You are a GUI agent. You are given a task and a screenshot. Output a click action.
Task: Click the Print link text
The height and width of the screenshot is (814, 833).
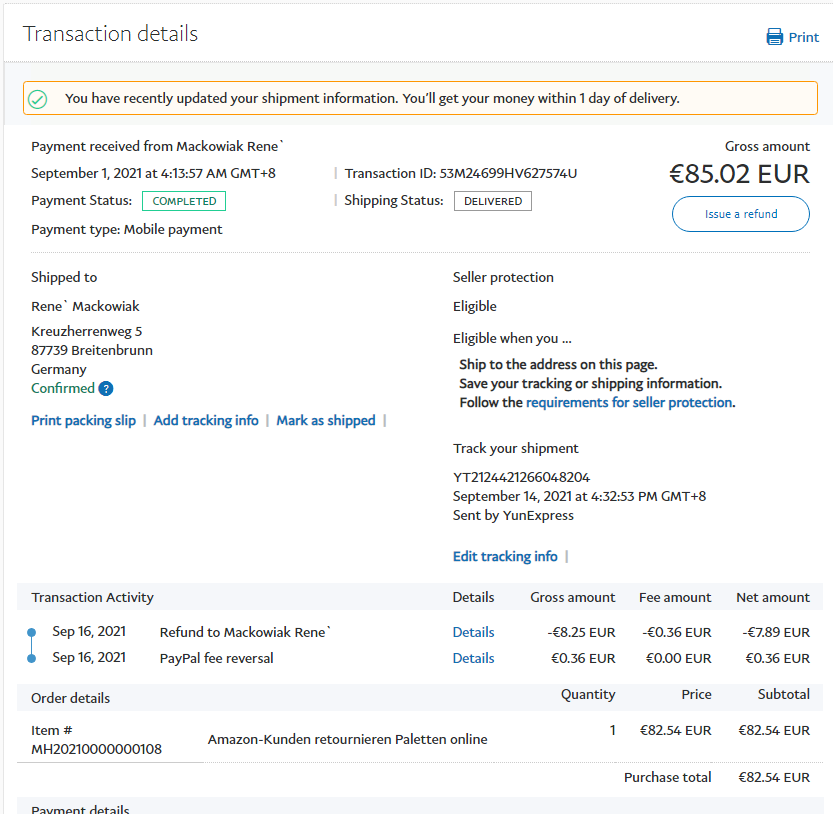coord(804,37)
